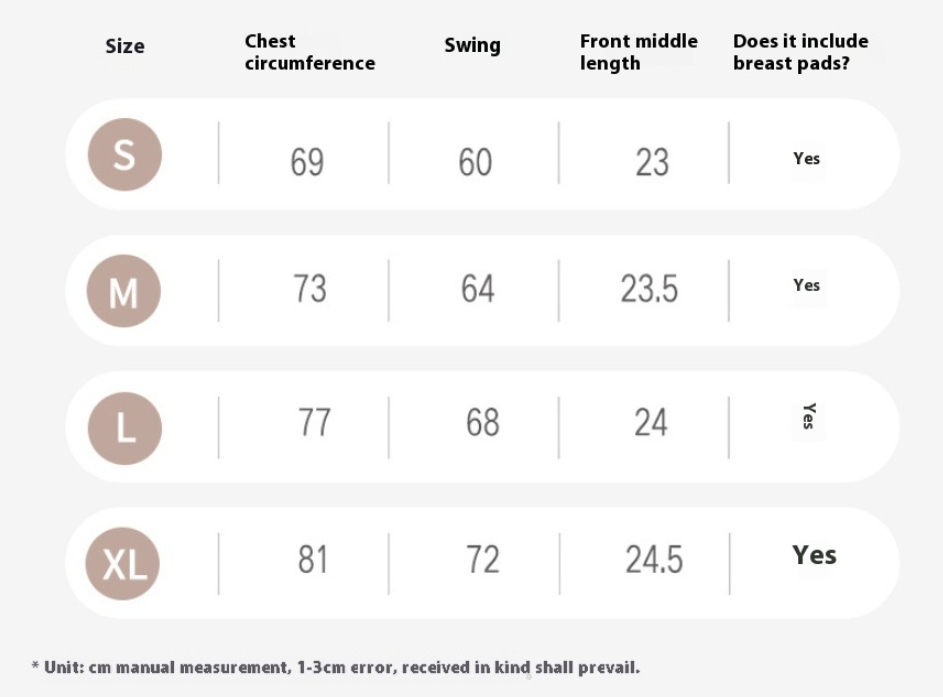Click swing value 72 in XL row
Viewport: 943px width, 697px height.
[x=482, y=559]
